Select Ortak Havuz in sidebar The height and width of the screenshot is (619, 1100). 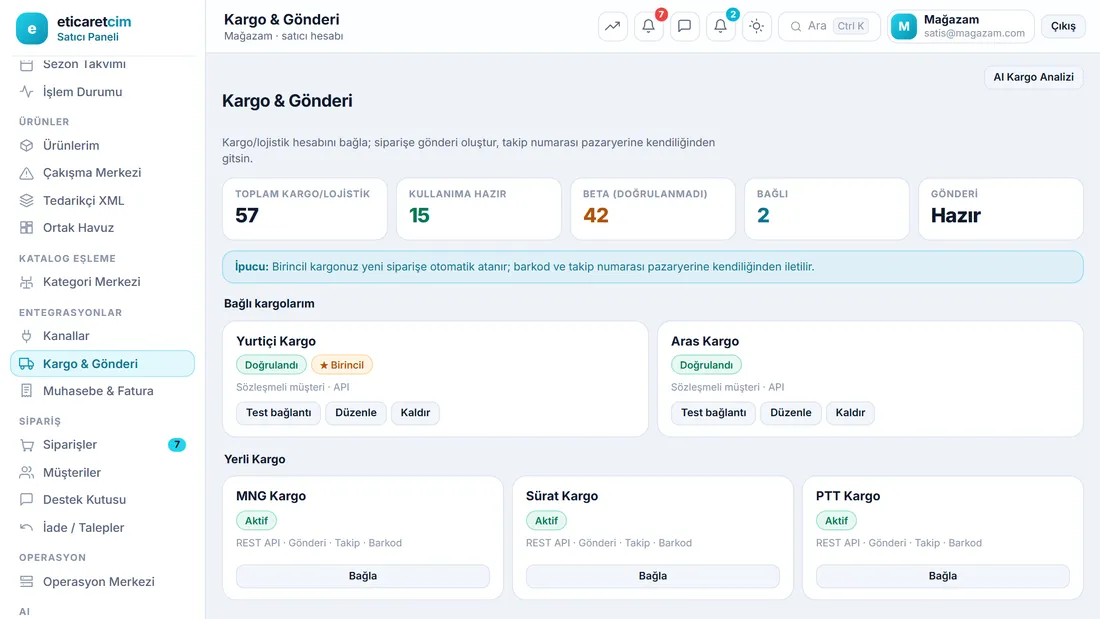102,227
